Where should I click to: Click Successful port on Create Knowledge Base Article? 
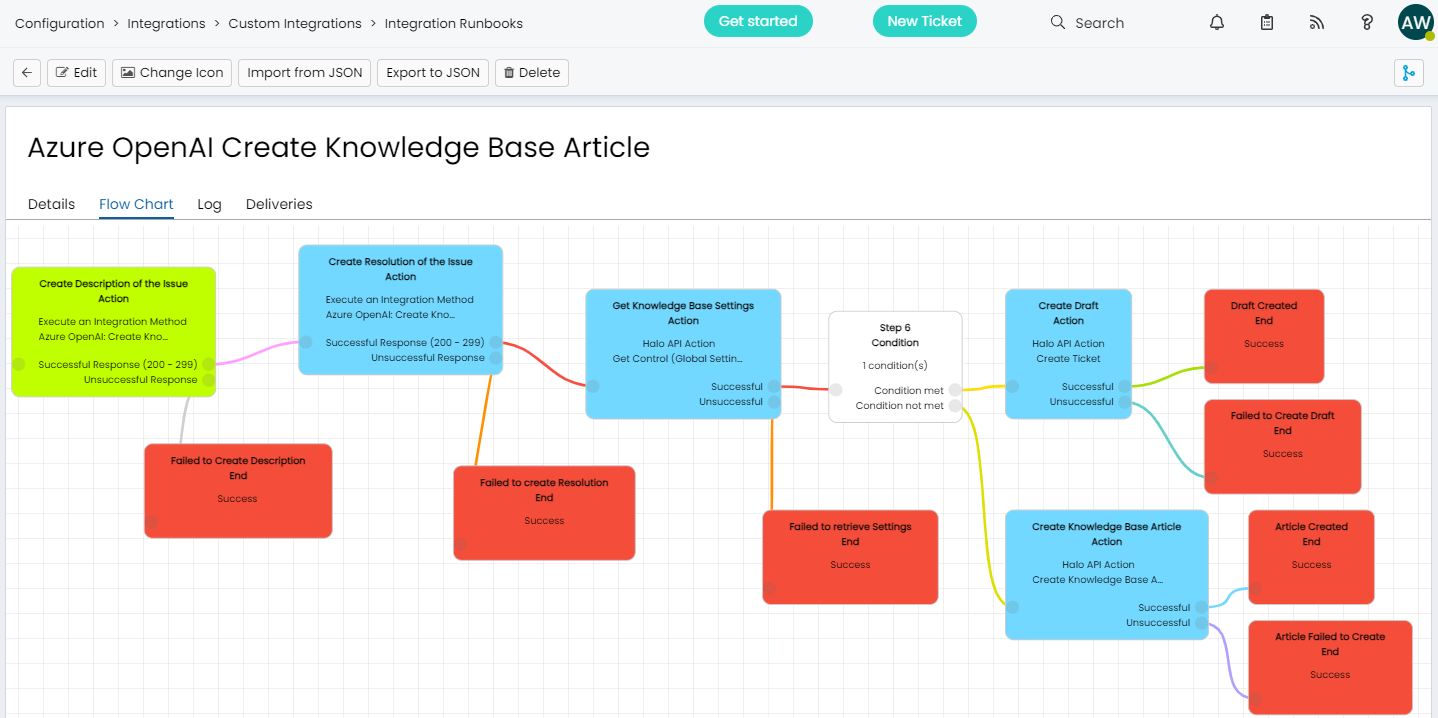pos(1201,607)
